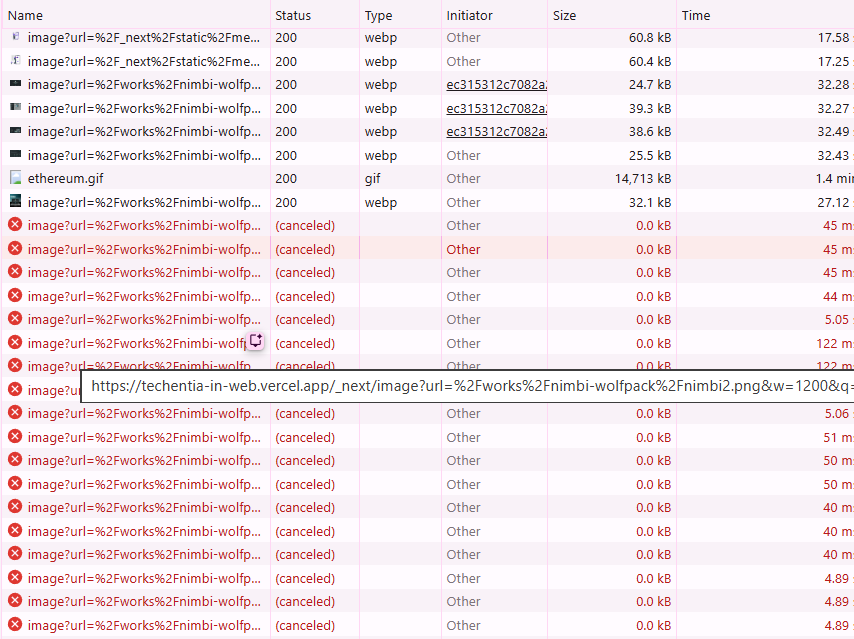Viewport: 854px width, 639px height.
Task: Click the red error icon on the 44 ms canceled request
Action: coord(15,296)
